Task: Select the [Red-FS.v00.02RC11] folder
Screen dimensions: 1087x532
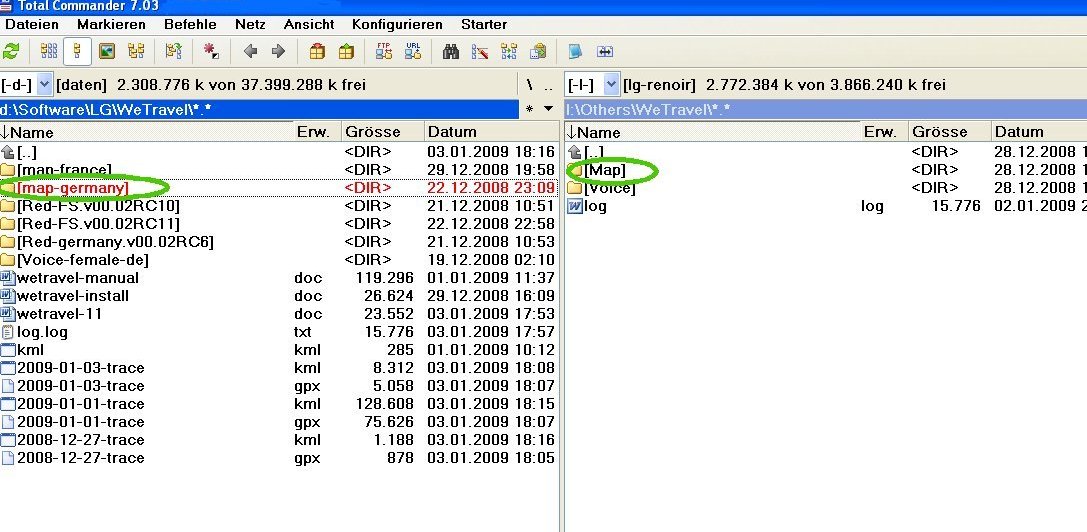Action: [x=279, y=224]
